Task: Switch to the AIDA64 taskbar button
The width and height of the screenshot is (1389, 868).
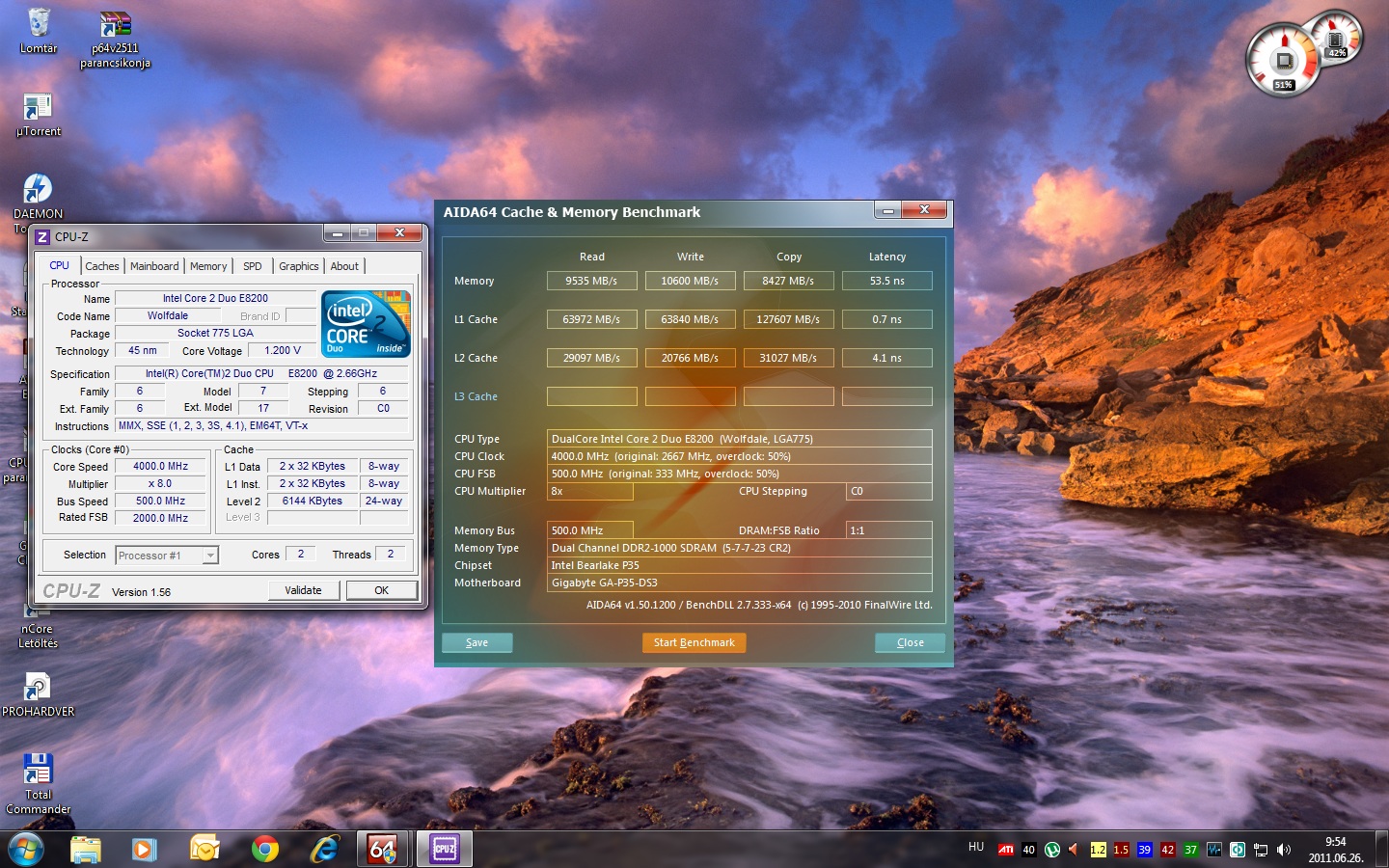Action: 383,849
